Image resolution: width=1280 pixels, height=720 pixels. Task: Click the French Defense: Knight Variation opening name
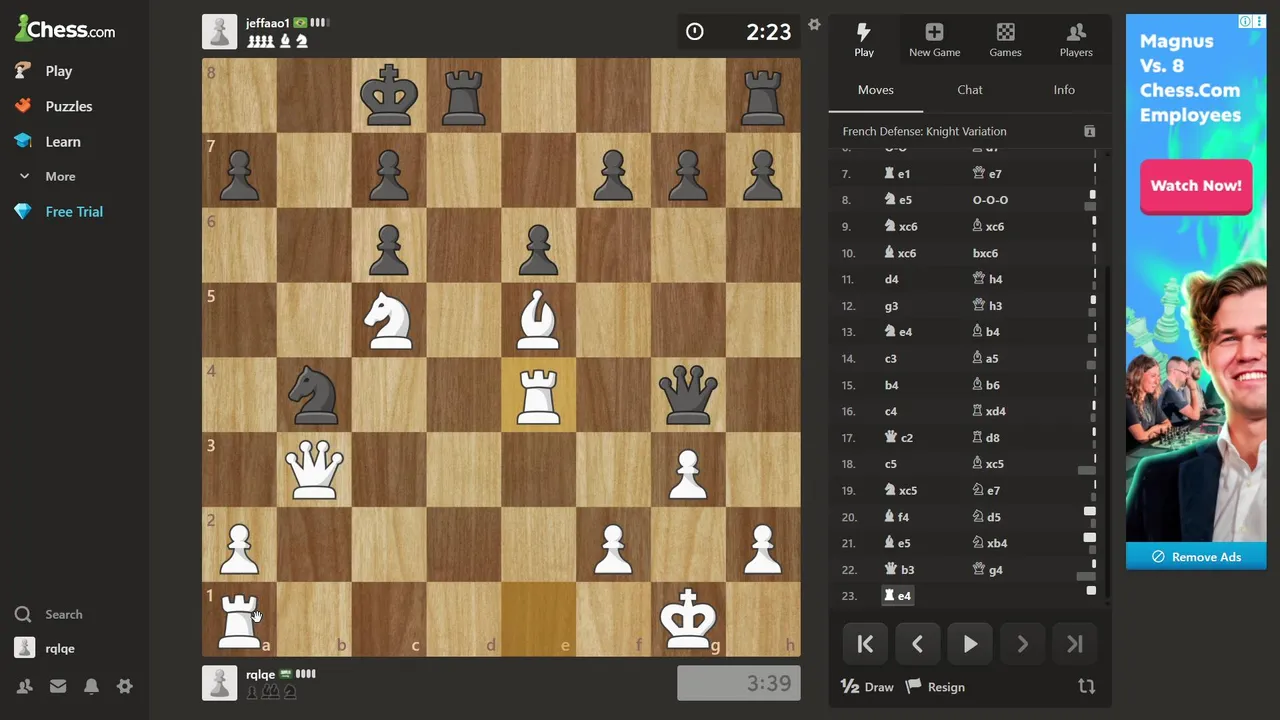pos(925,131)
